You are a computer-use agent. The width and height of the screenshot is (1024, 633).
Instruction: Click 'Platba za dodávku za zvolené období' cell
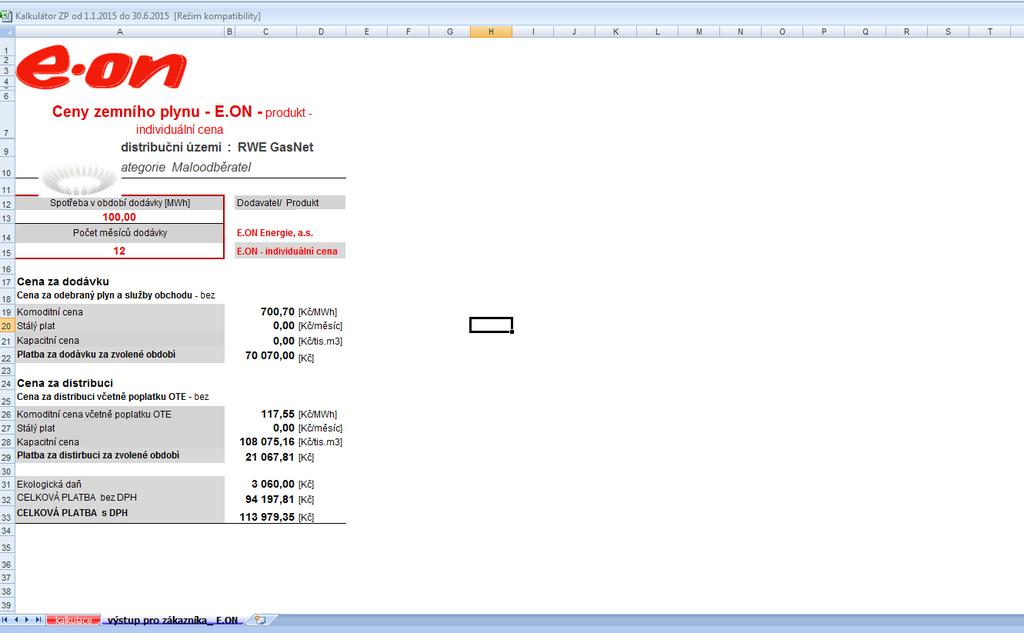pyautogui.click(x=120, y=355)
